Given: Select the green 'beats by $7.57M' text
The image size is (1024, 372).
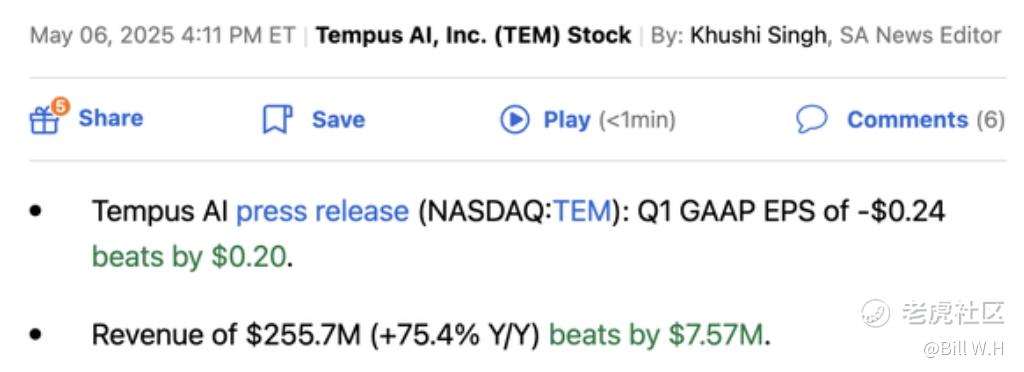Looking at the screenshot, I should [656, 335].
